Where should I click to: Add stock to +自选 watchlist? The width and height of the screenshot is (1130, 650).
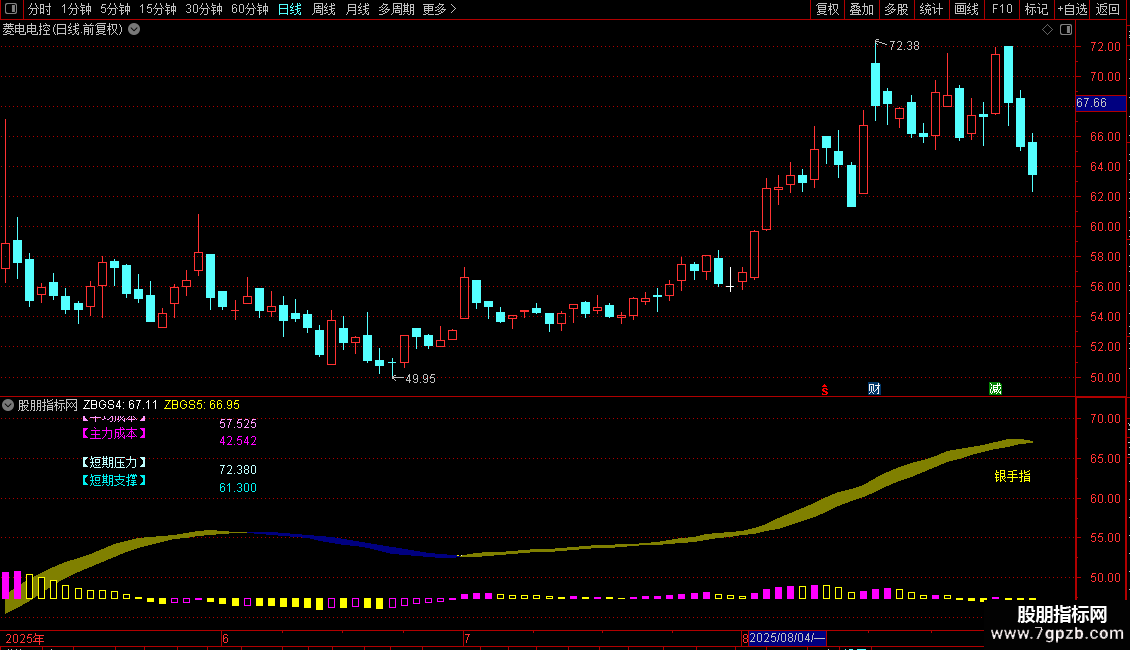click(x=1072, y=9)
